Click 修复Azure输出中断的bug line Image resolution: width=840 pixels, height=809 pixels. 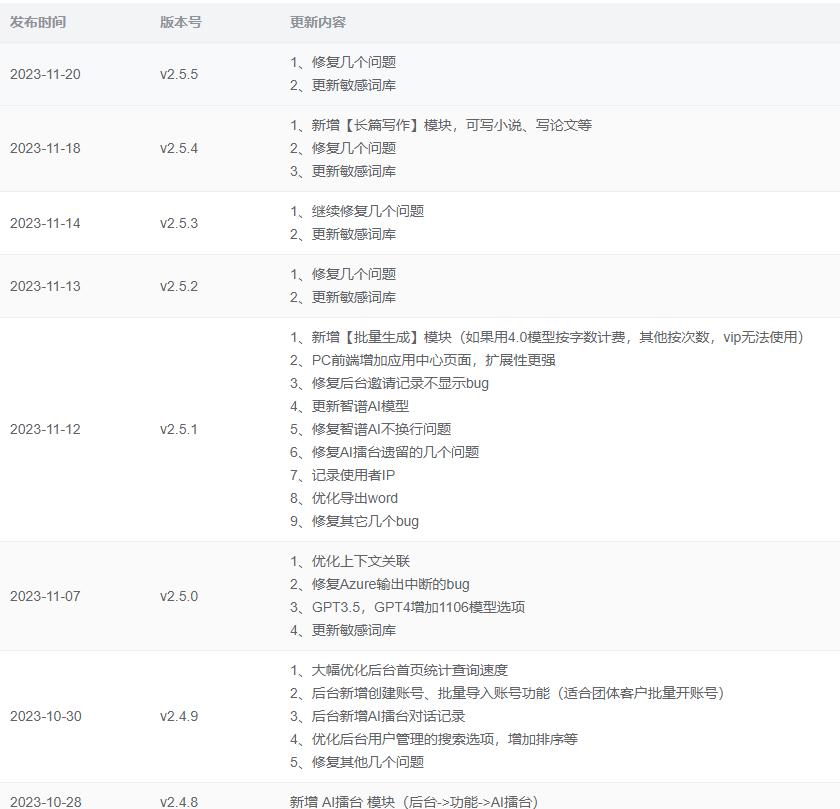(380, 584)
